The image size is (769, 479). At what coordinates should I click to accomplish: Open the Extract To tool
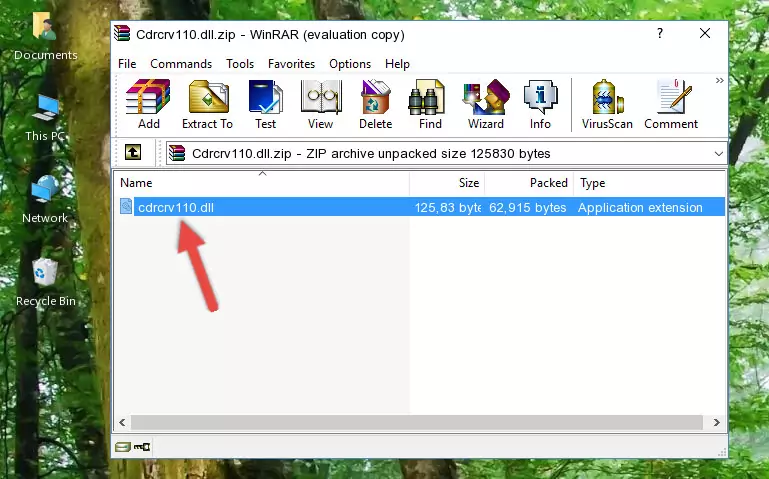click(x=207, y=104)
